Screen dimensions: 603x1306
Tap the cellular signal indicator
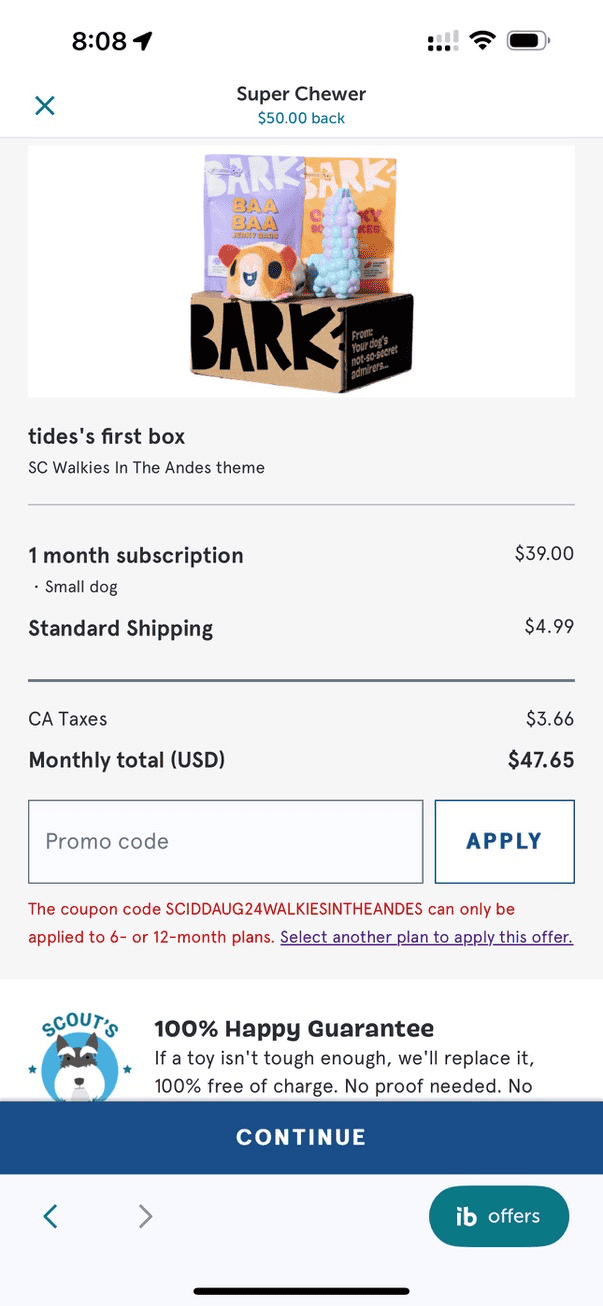(441, 41)
